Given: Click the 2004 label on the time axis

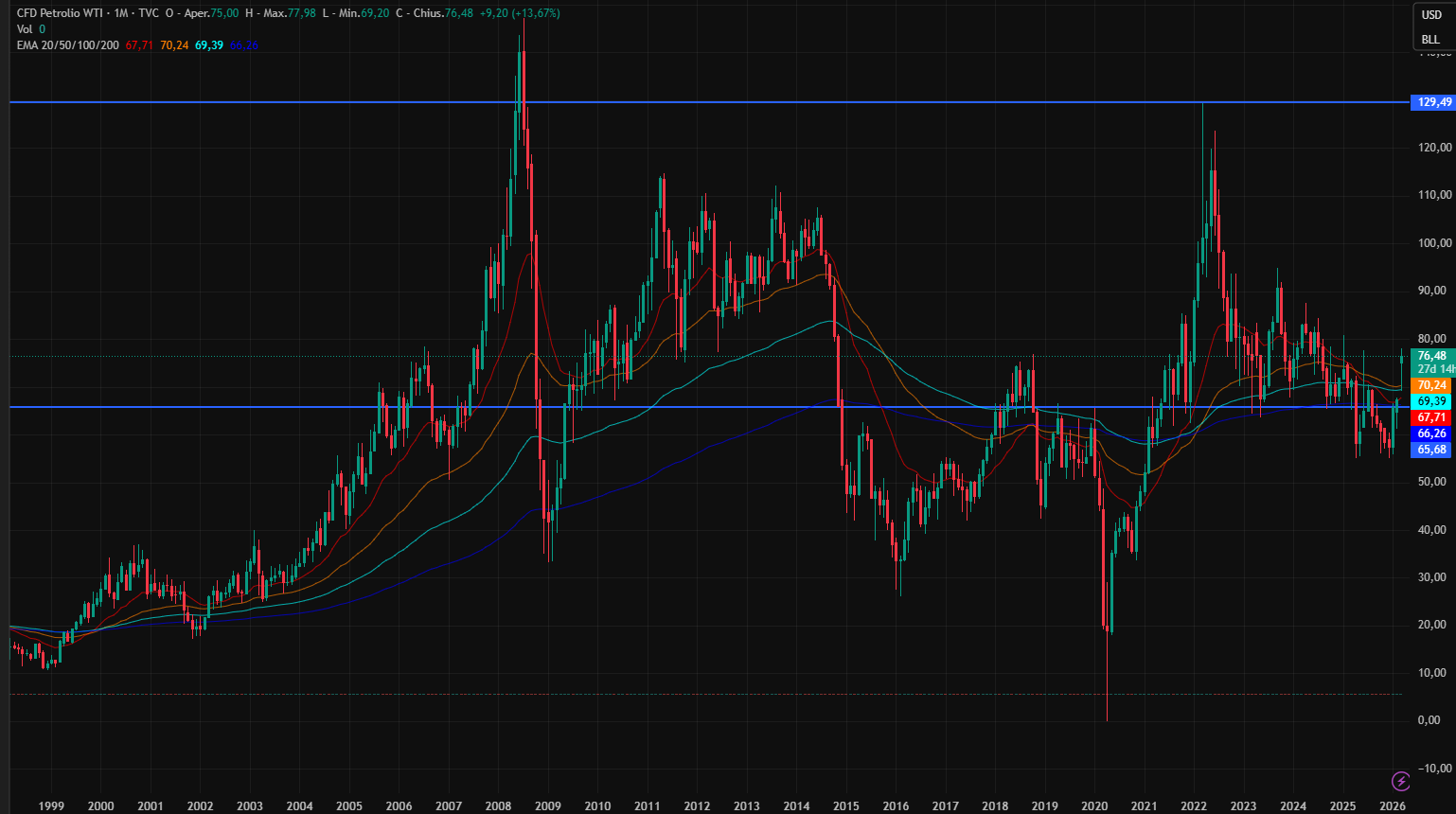Looking at the screenshot, I should [299, 806].
